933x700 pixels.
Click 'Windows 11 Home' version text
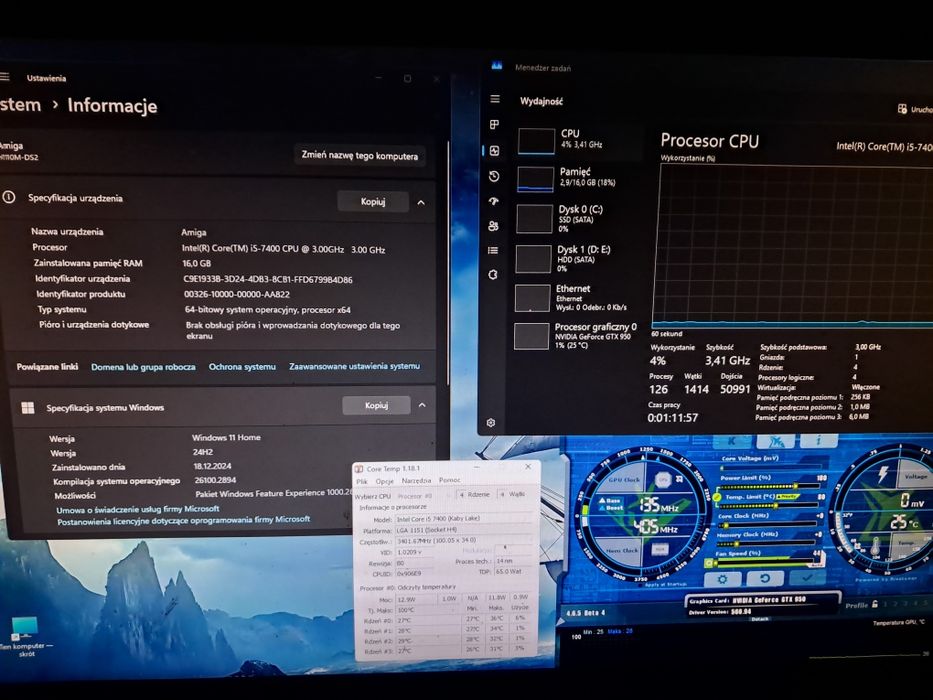pyautogui.click(x=226, y=438)
